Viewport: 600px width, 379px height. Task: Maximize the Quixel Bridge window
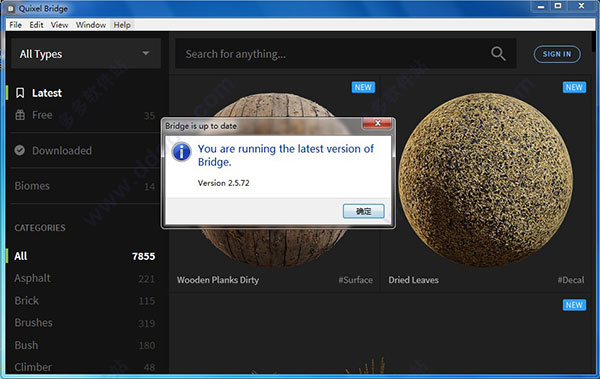[558, 6]
